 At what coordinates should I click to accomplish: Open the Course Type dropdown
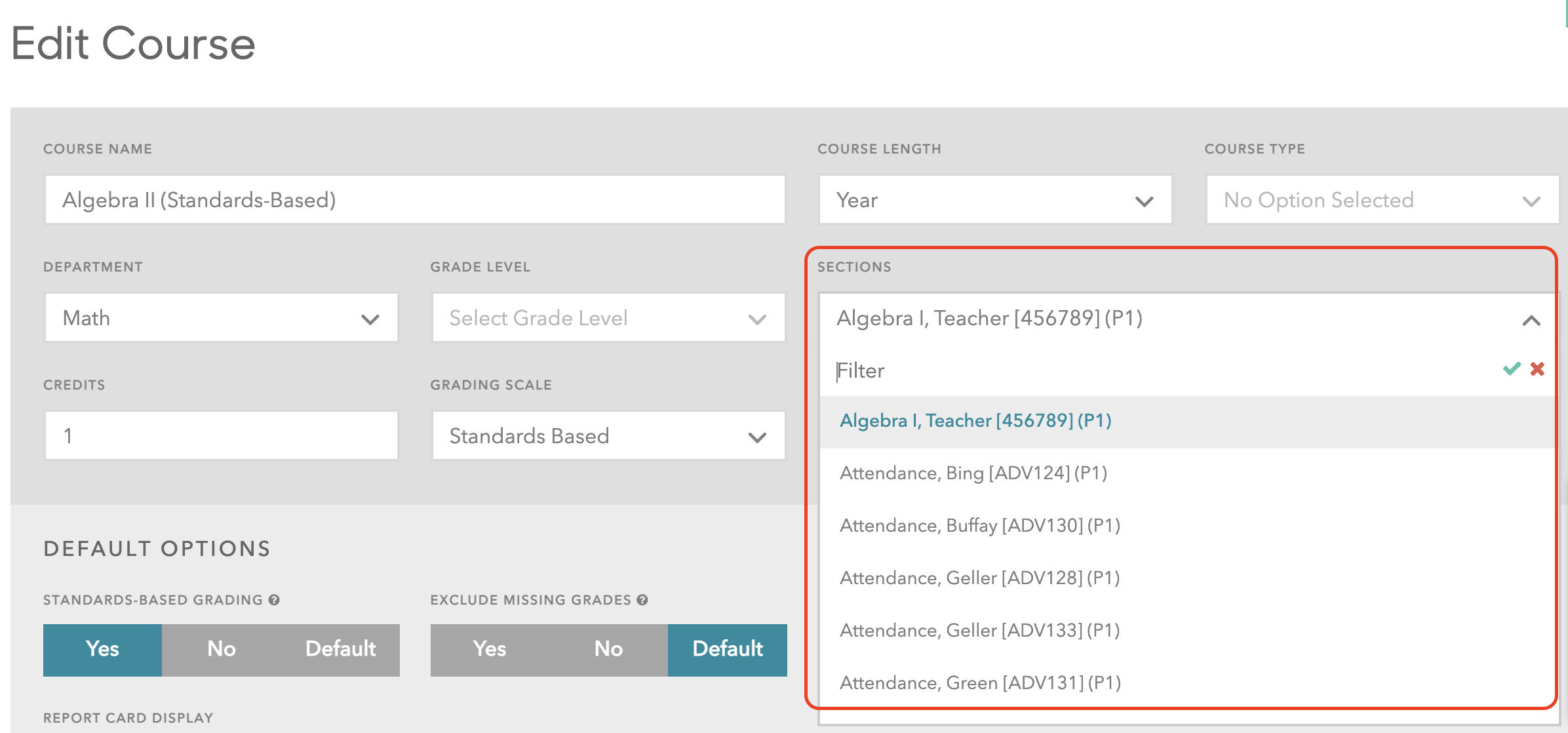click(1382, 200)
